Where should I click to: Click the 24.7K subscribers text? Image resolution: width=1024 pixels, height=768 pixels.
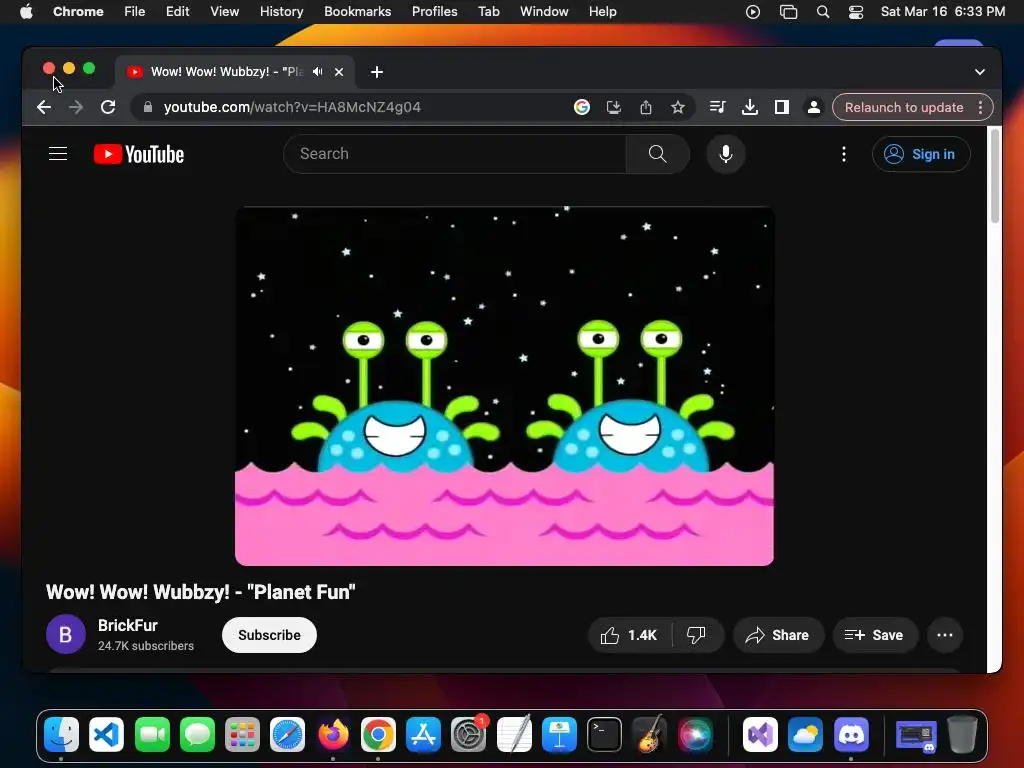[x=146, y=646]
